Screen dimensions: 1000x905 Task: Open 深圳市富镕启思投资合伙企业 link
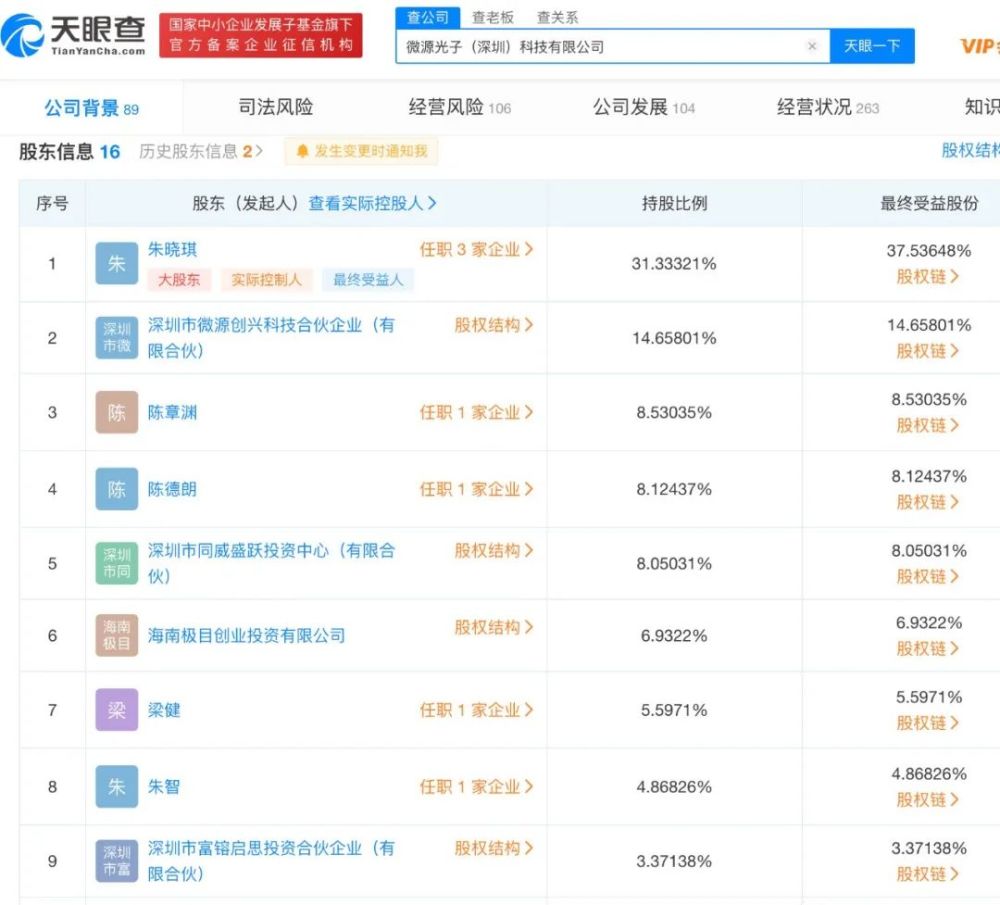271,862
